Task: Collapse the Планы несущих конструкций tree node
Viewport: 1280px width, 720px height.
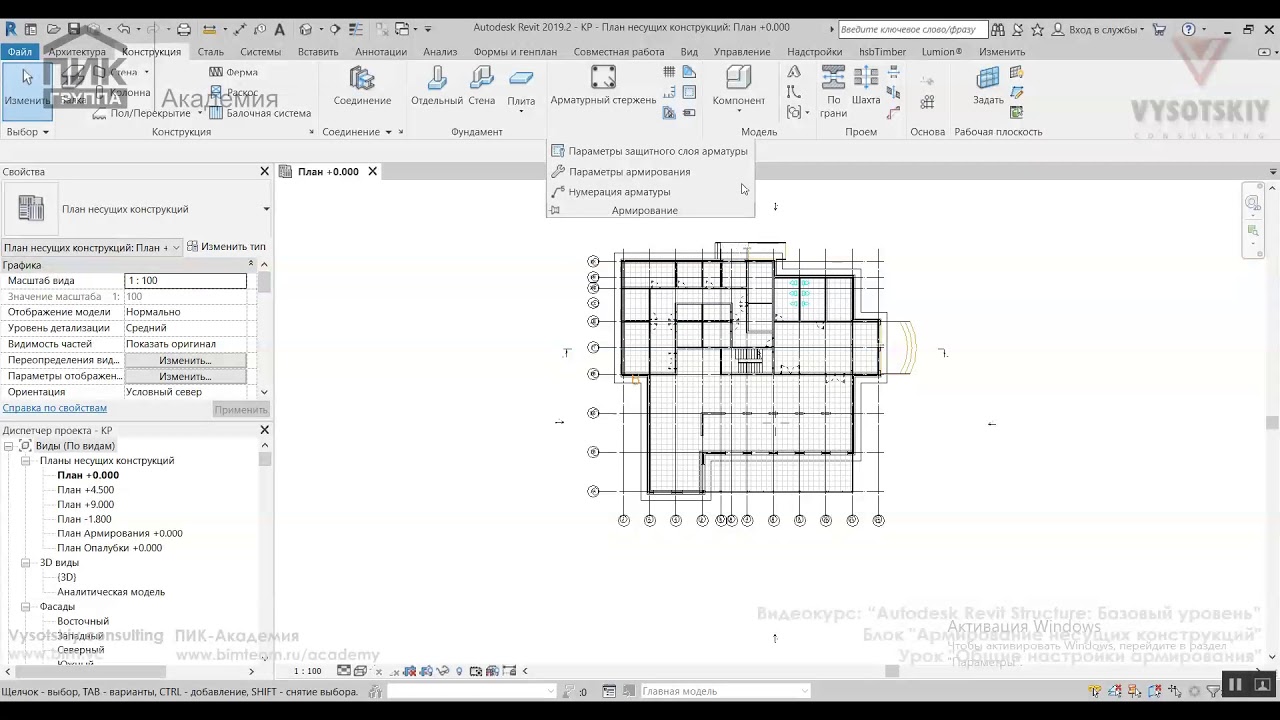Action: coord(27,461)
